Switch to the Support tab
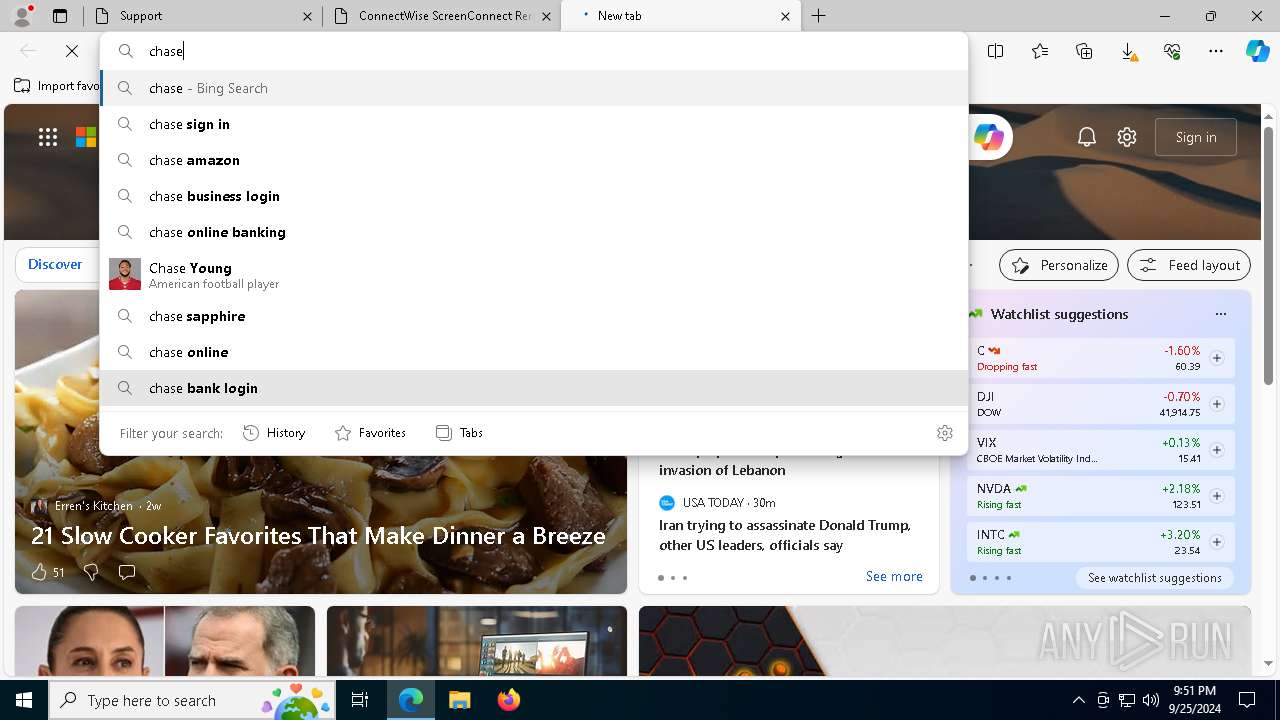The width and height of the screenshot is (1280, 720). [203, 16]
